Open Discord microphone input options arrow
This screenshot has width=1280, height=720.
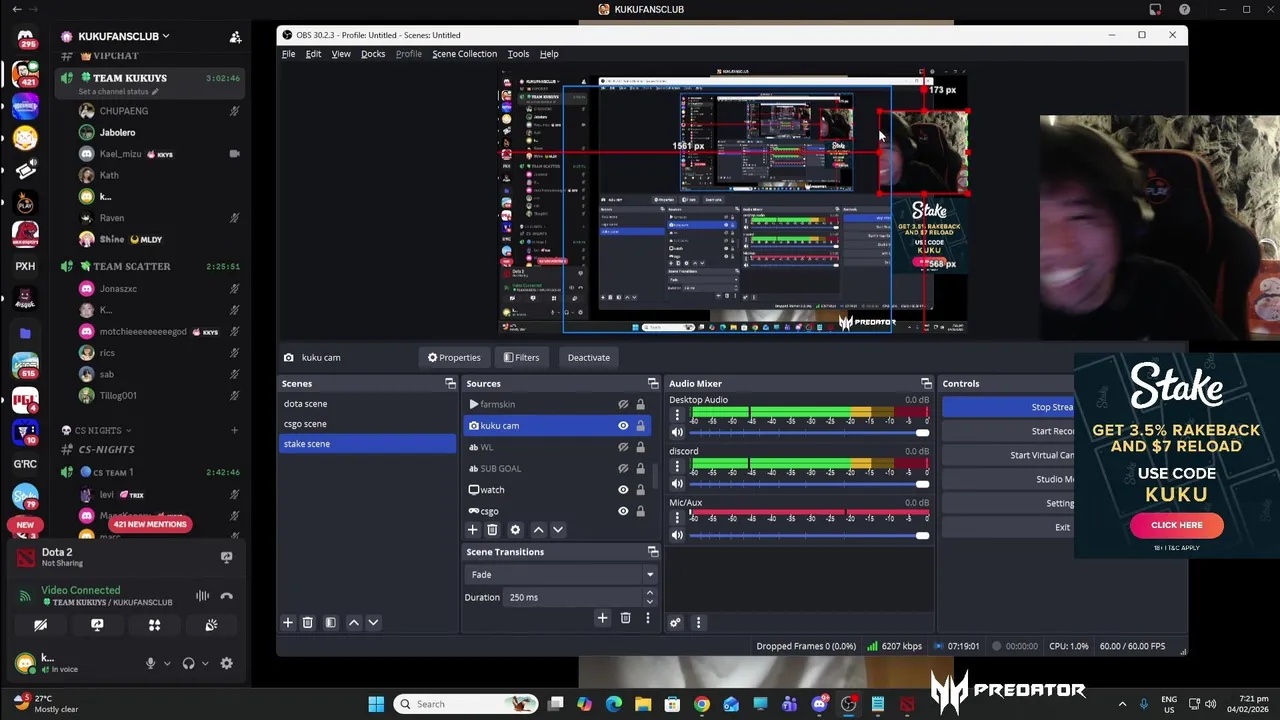point(167,663)
